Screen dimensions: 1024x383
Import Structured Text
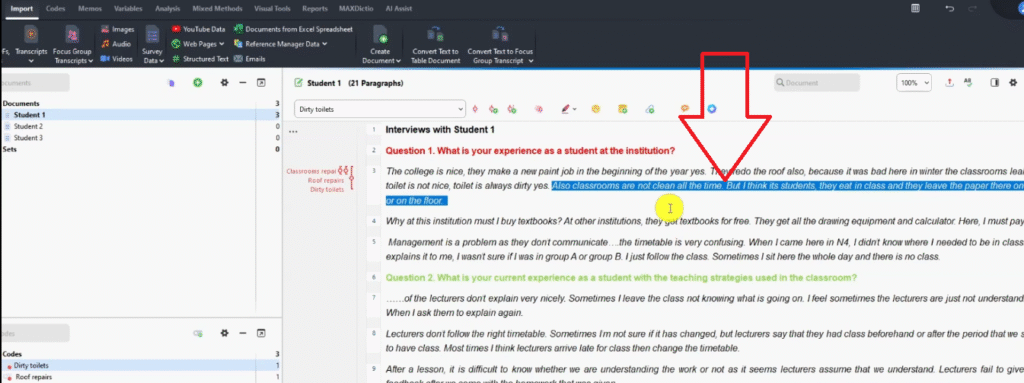(x=200, y=59)
